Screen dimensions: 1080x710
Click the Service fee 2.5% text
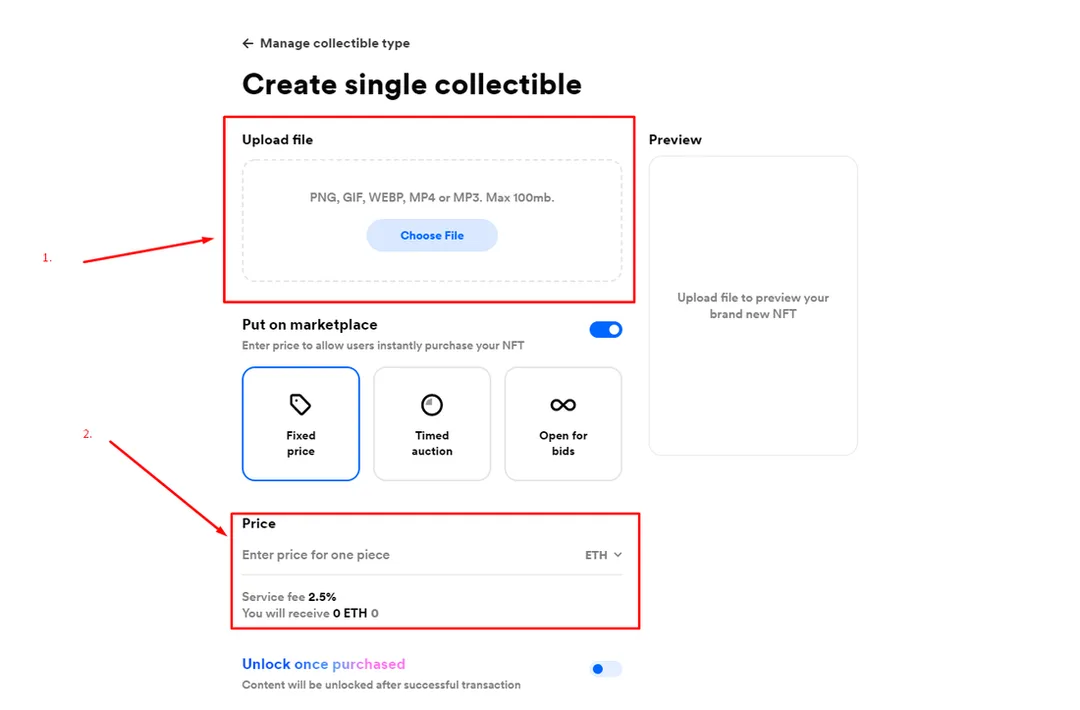coord(289,597)
